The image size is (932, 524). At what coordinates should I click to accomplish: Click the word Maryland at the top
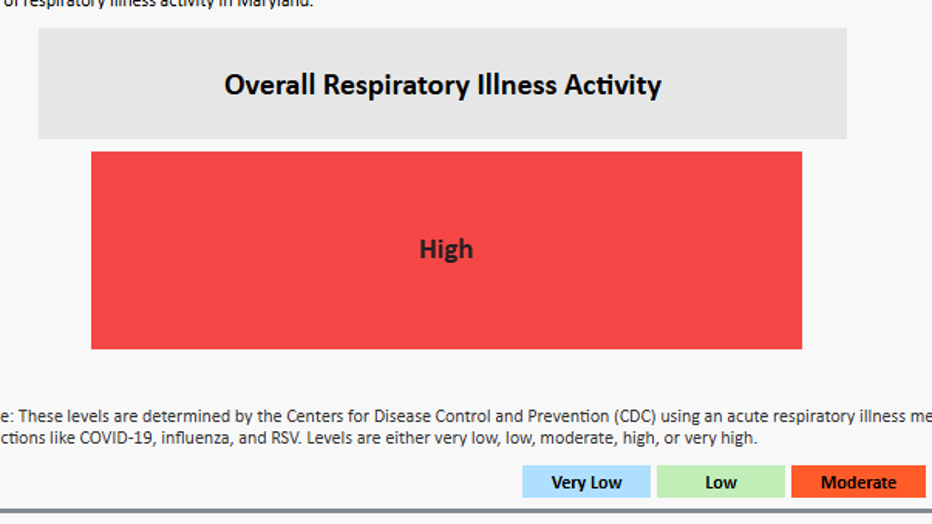click(274, 3)
